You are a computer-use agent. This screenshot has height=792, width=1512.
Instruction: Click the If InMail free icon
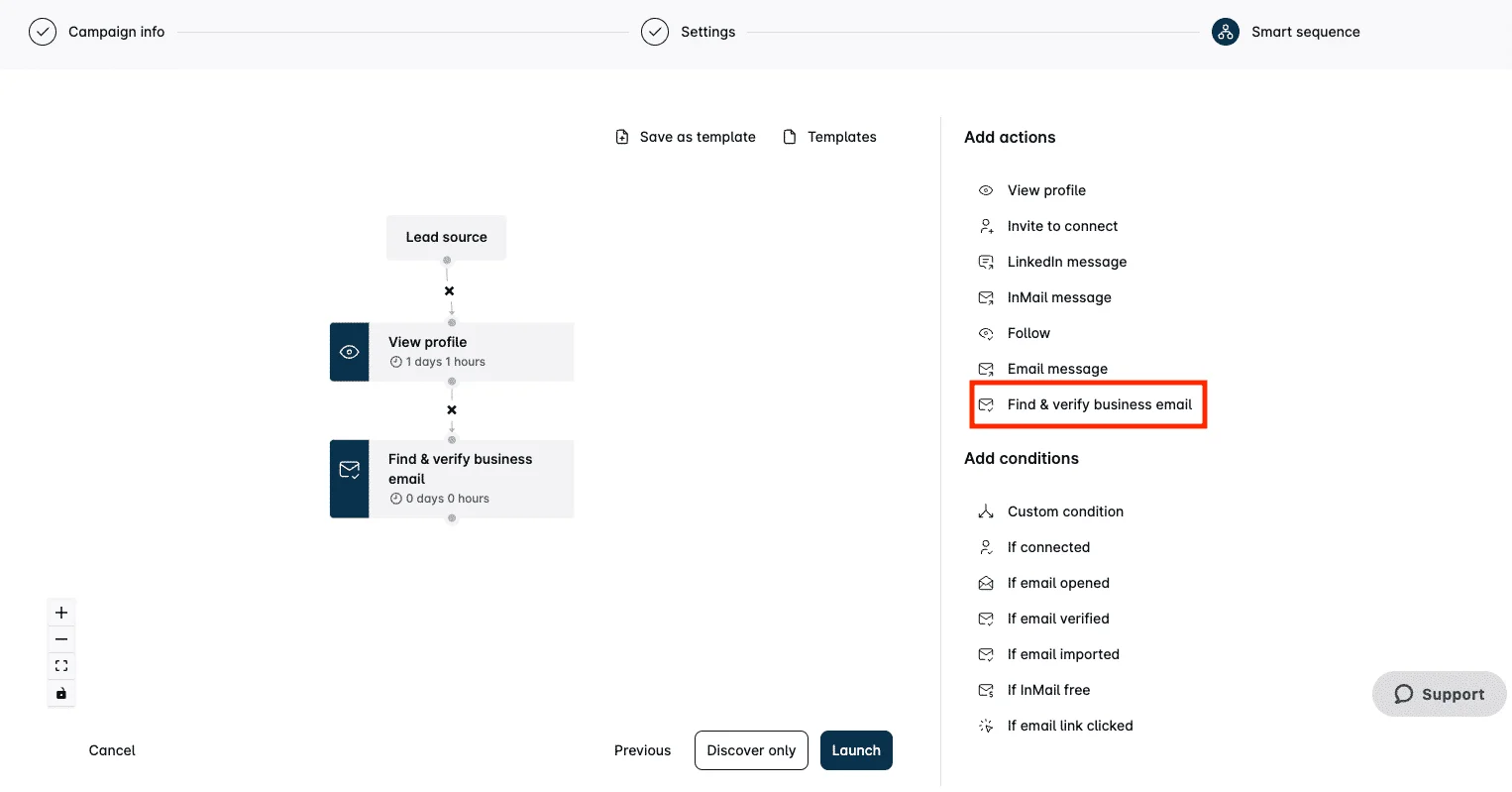[986, 690]
